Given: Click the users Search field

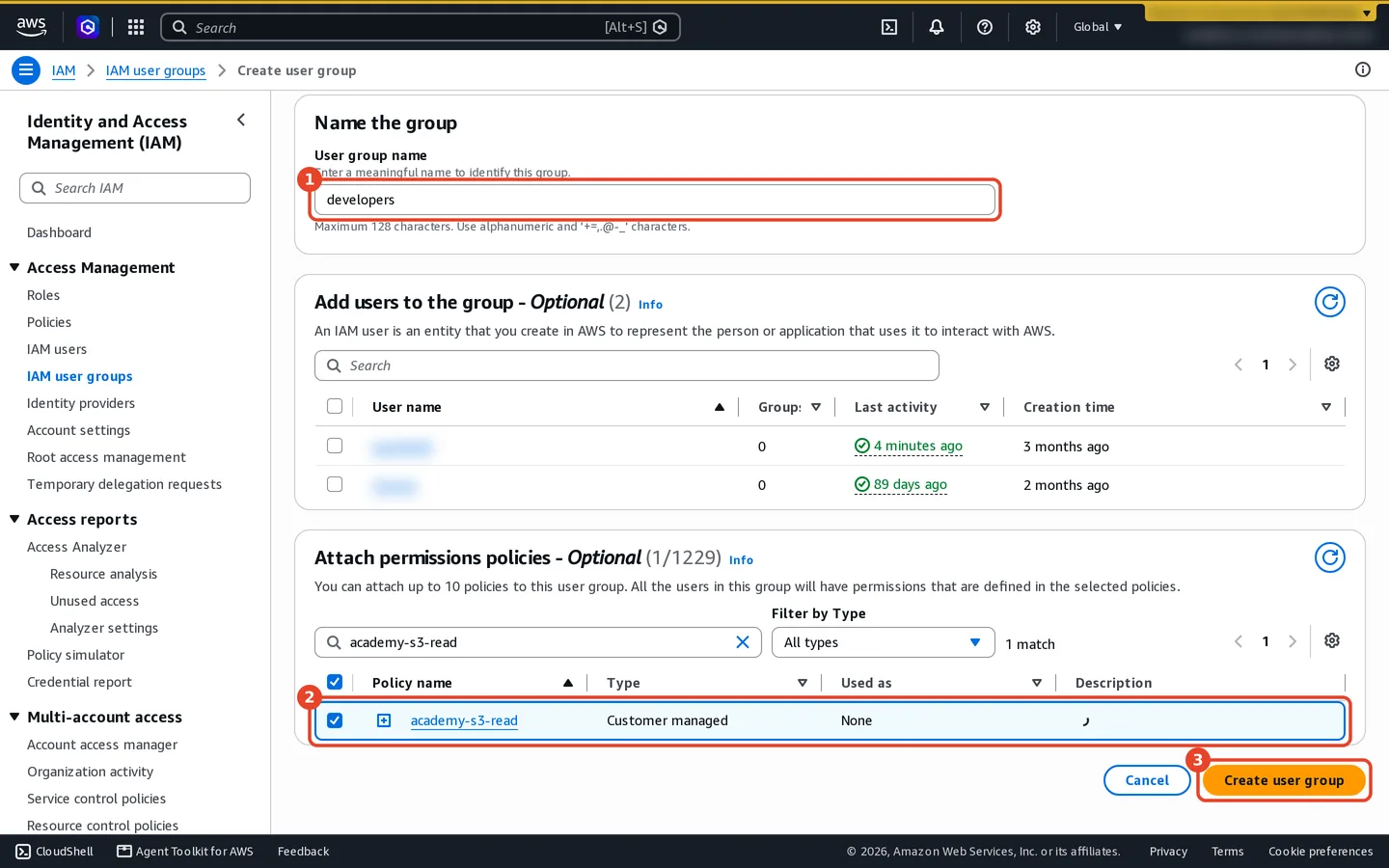Looking at the screenshot, I should coord(627,366).
